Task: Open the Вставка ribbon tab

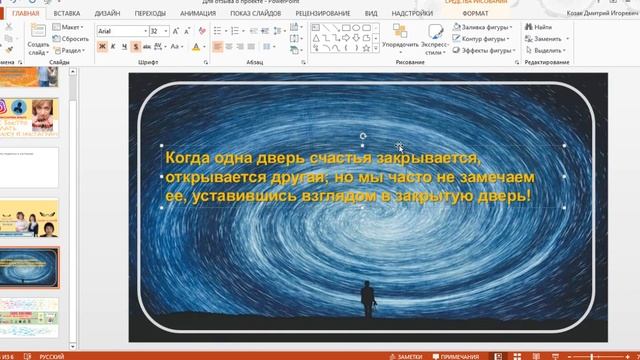Action: coord(67,13)
